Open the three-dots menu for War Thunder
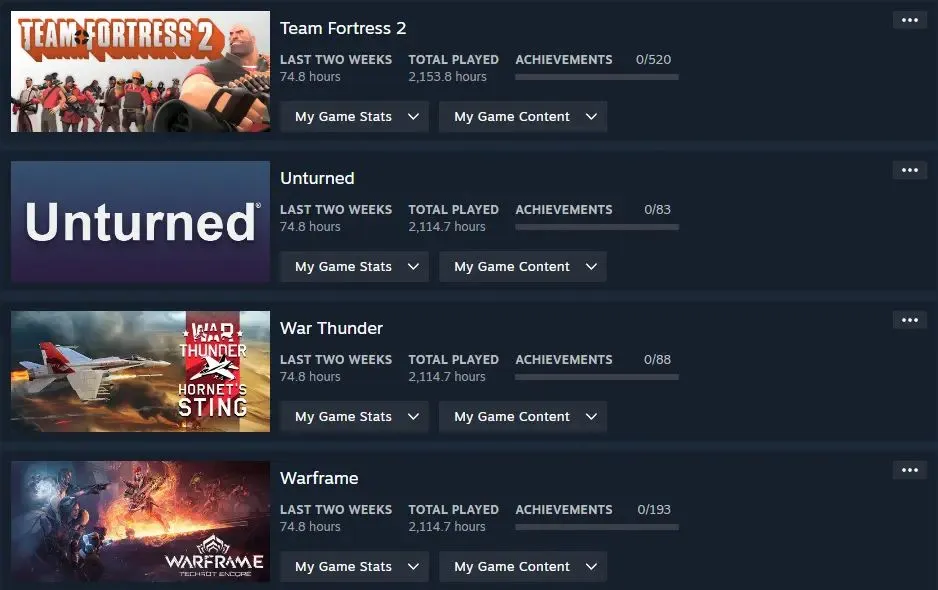This screenshot has width=938, height=590. click(909, 320)
